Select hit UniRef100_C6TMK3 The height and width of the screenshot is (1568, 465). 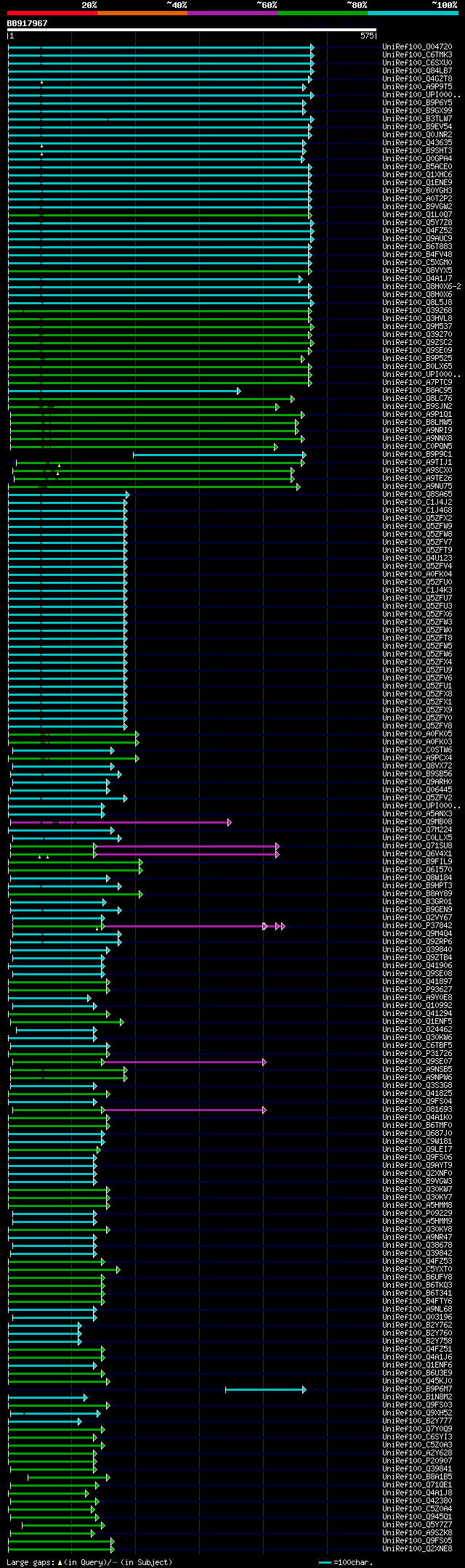417,54
